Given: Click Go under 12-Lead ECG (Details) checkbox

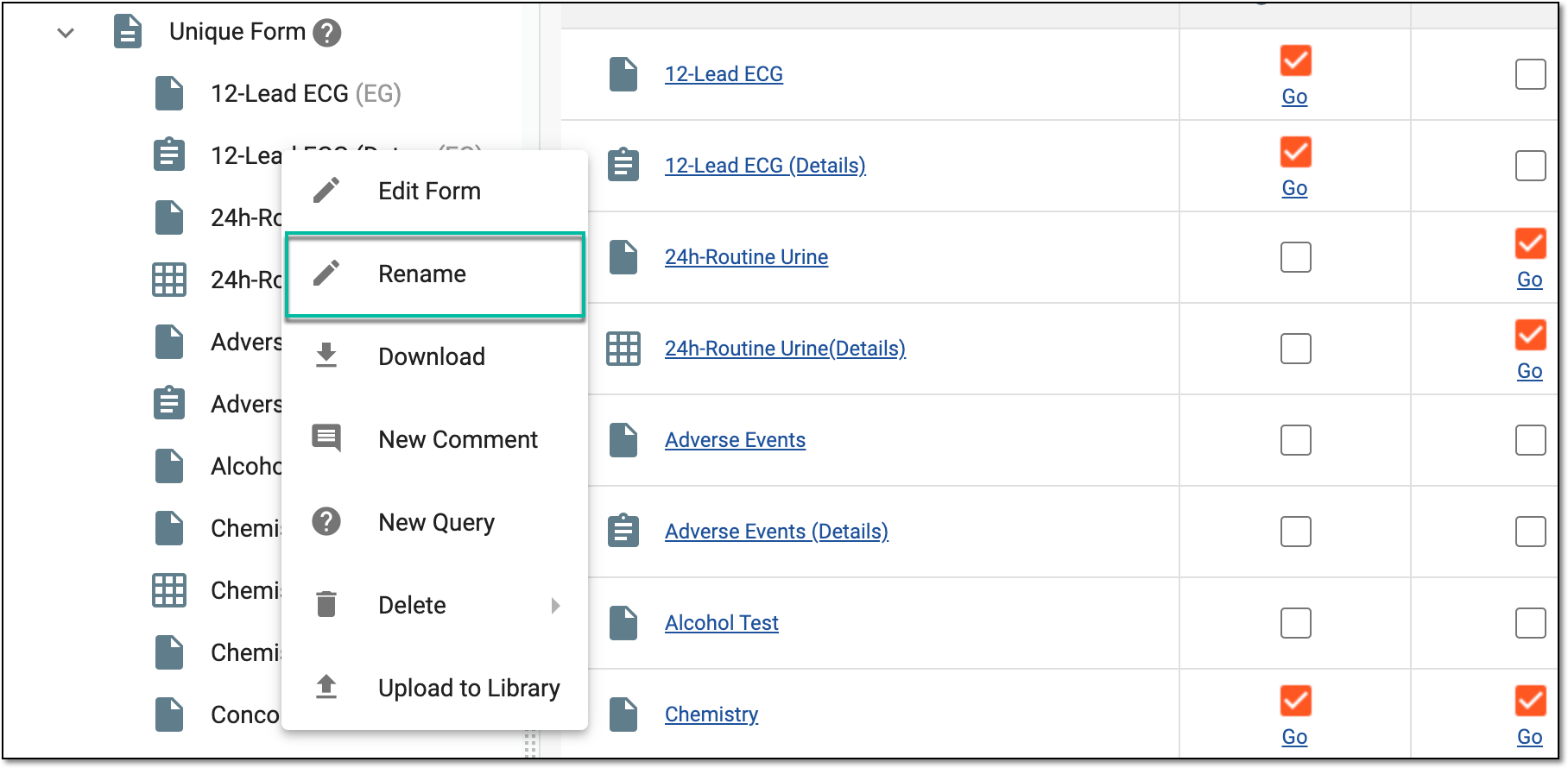Looking at the screenshot, I should tap(1294, 188).
